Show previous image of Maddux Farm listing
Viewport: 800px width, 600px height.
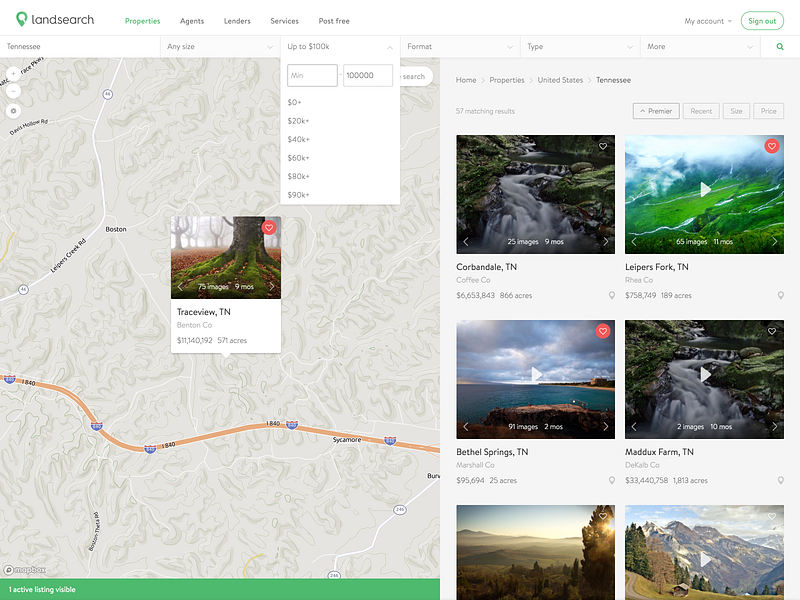(x=634, y=427)
